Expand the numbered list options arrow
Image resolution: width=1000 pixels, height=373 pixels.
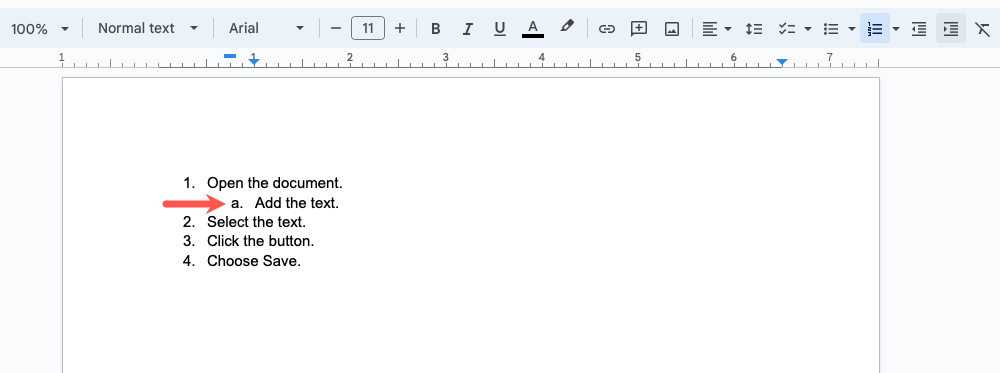pos(896,29)
